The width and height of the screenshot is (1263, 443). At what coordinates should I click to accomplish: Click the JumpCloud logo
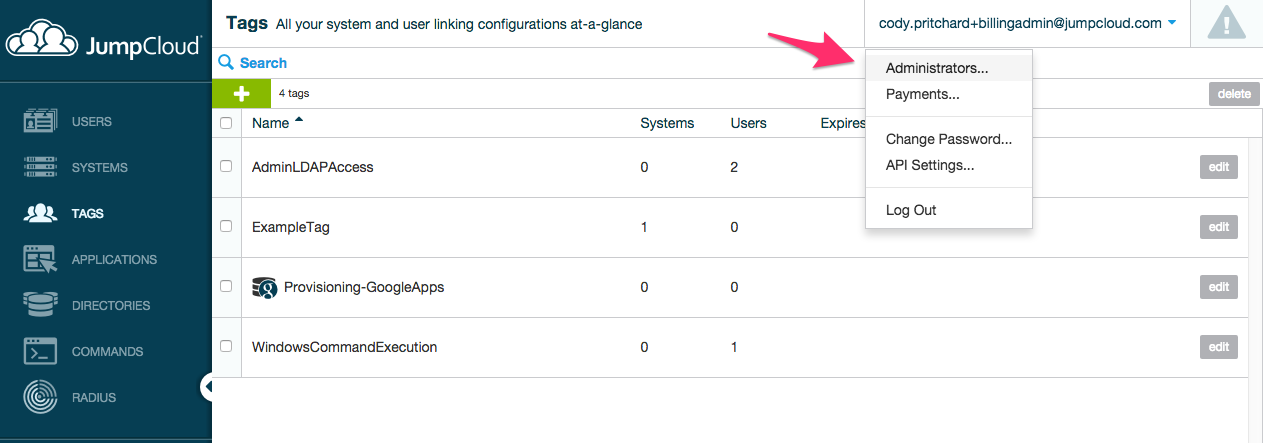point(104,40)
